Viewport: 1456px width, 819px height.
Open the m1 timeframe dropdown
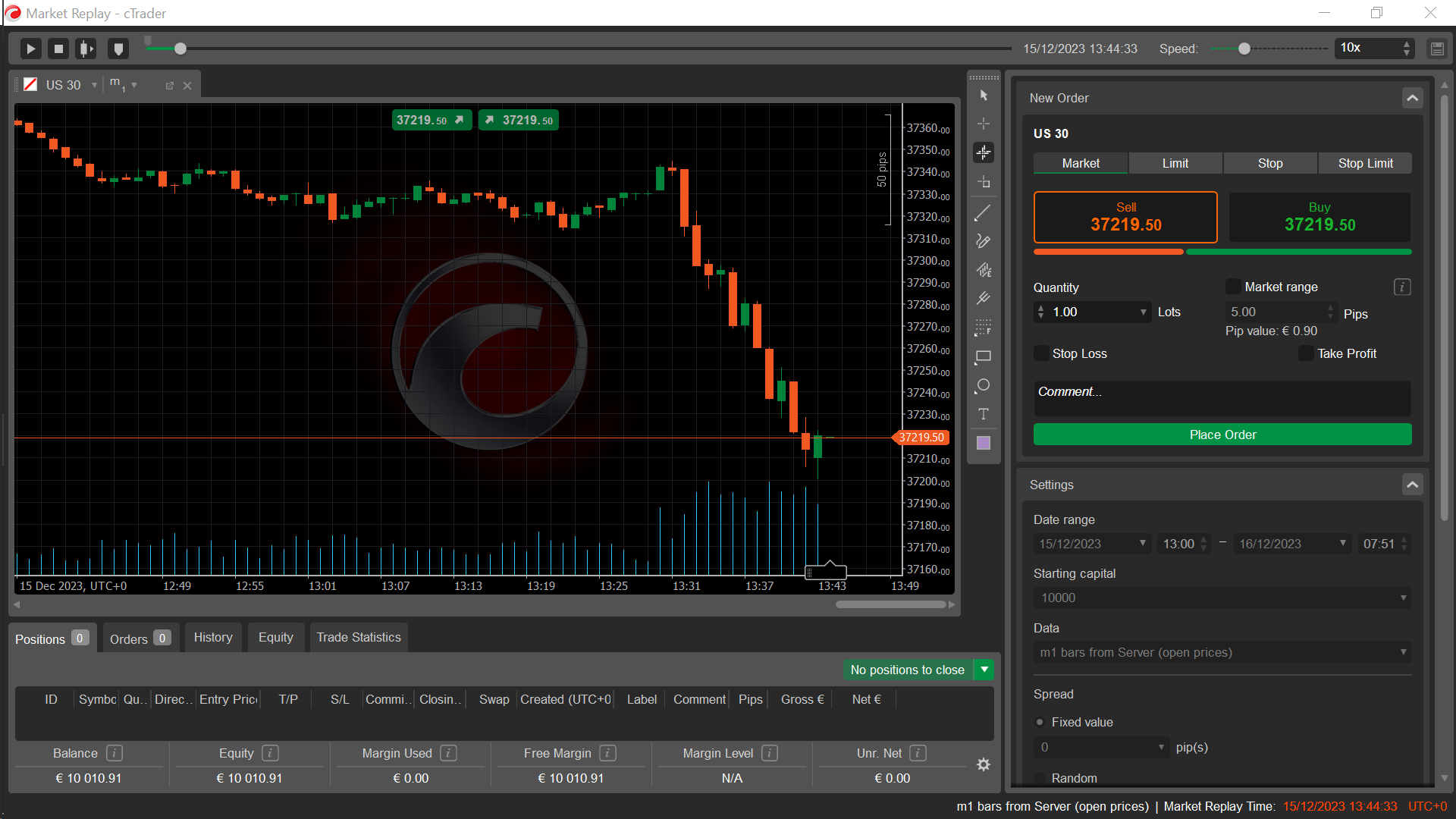[134, 86]
